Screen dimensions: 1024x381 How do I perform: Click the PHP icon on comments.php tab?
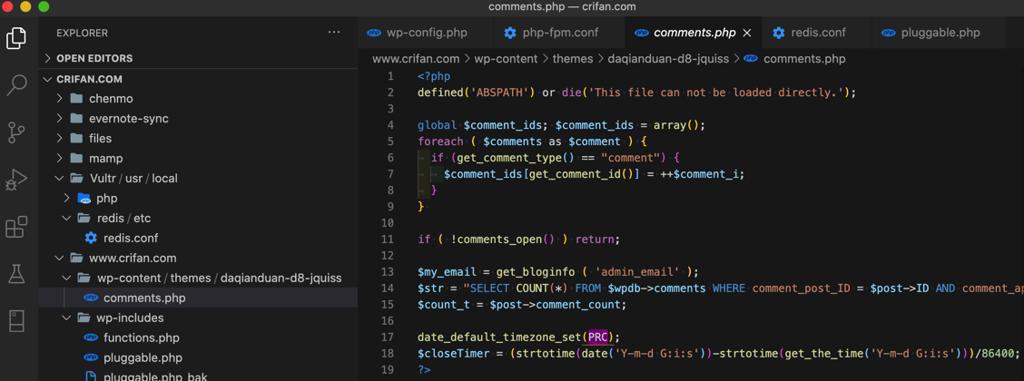pos(641,33)
